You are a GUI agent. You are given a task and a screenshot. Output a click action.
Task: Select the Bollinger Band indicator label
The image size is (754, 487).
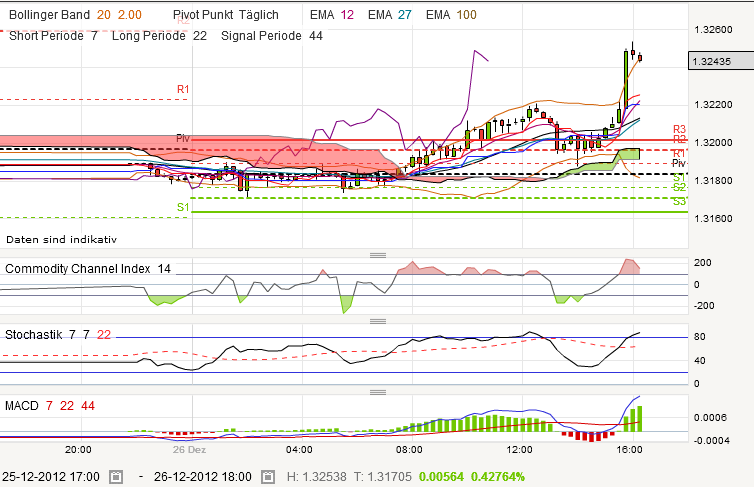tap(50, 15)
